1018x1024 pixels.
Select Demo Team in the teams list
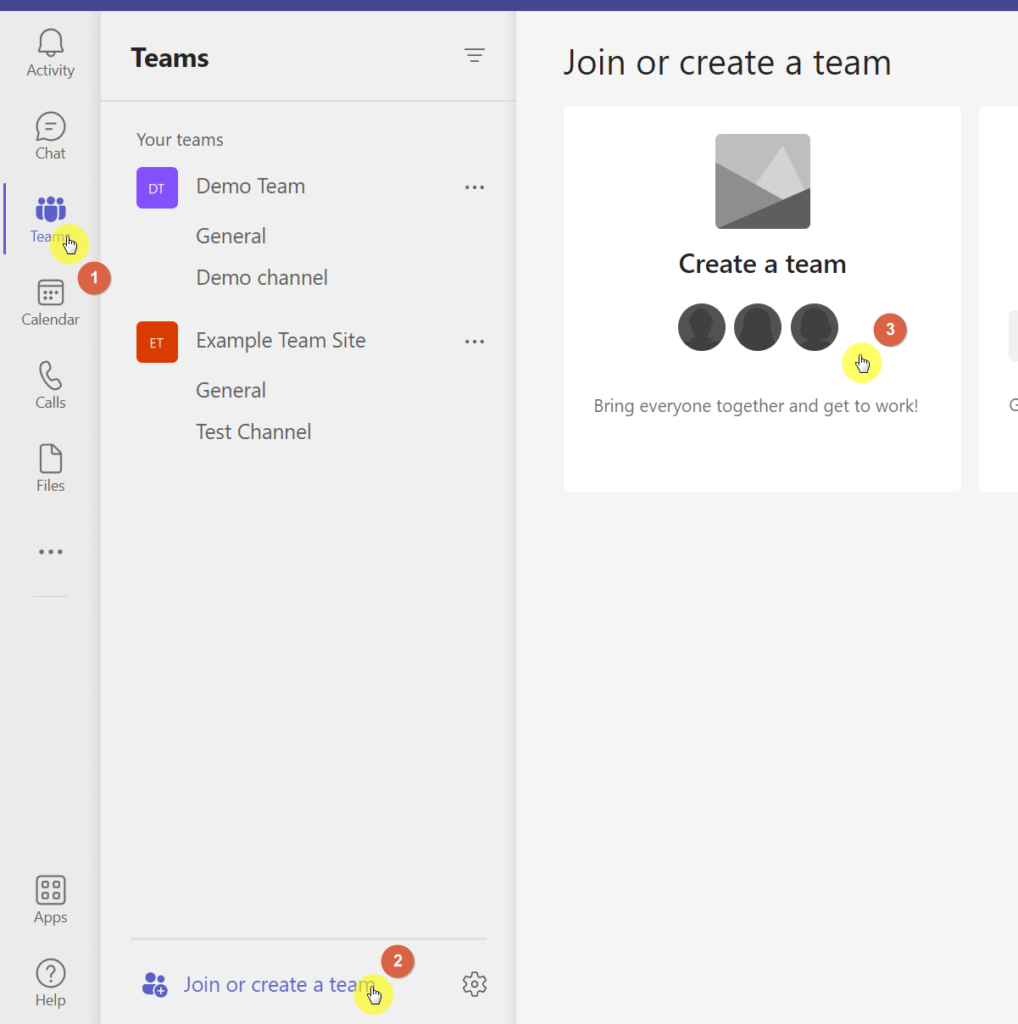pyautogui.click(x=251, y=186)
